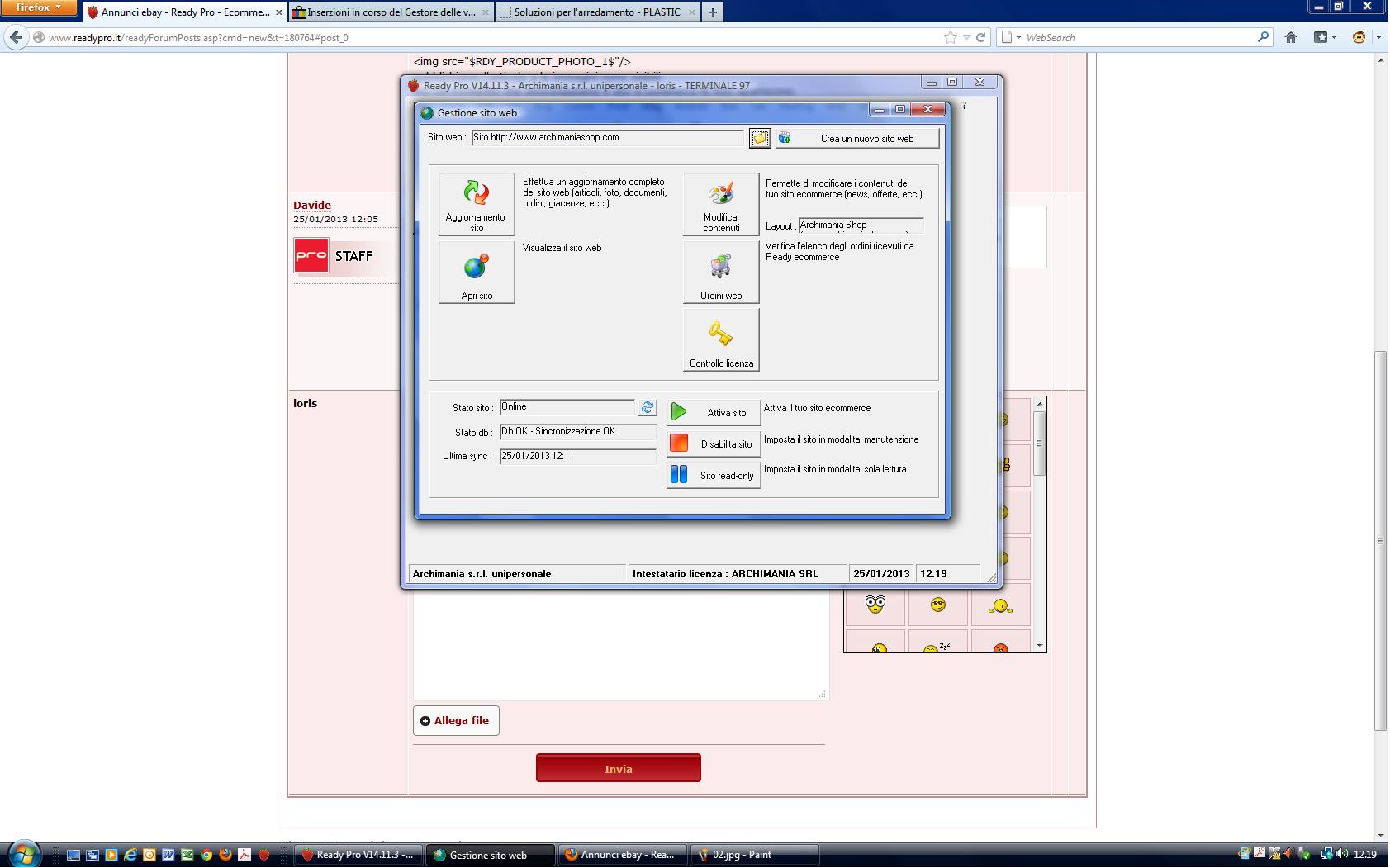Launch Internet Explorer from quick launch

pyautogui.click(x=130, y=855)
